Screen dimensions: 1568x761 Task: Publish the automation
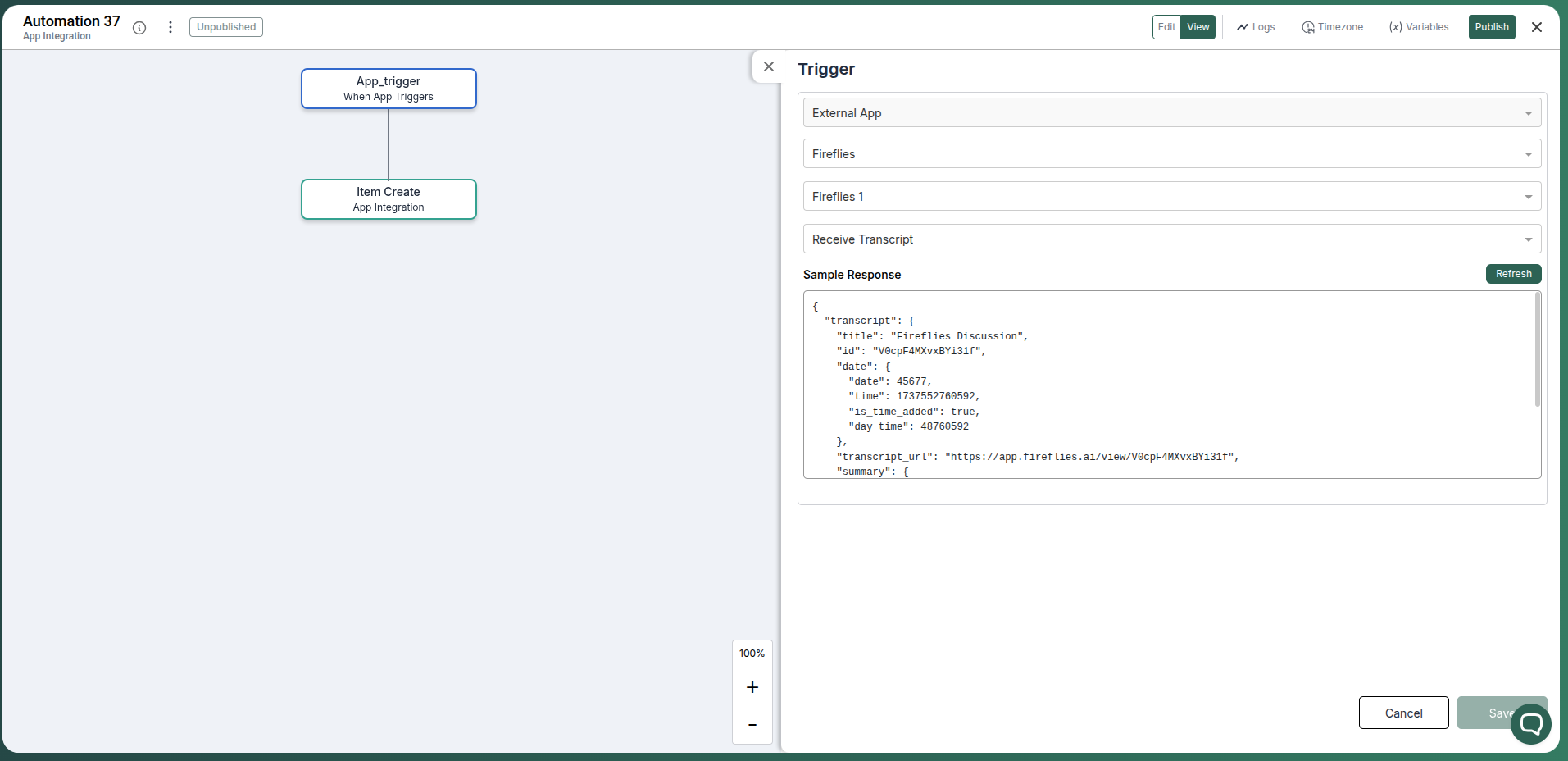pyautogui.click(x=1491, y=27)
